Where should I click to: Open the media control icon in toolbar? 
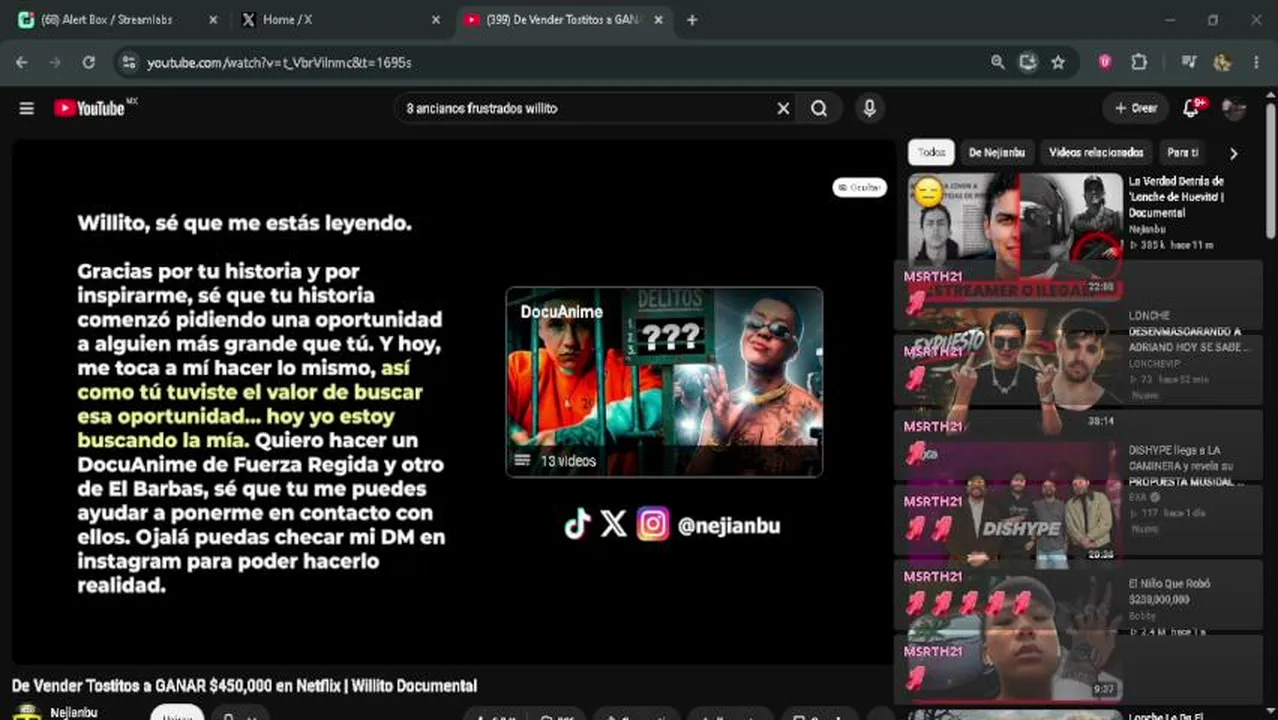(1188, 62)
